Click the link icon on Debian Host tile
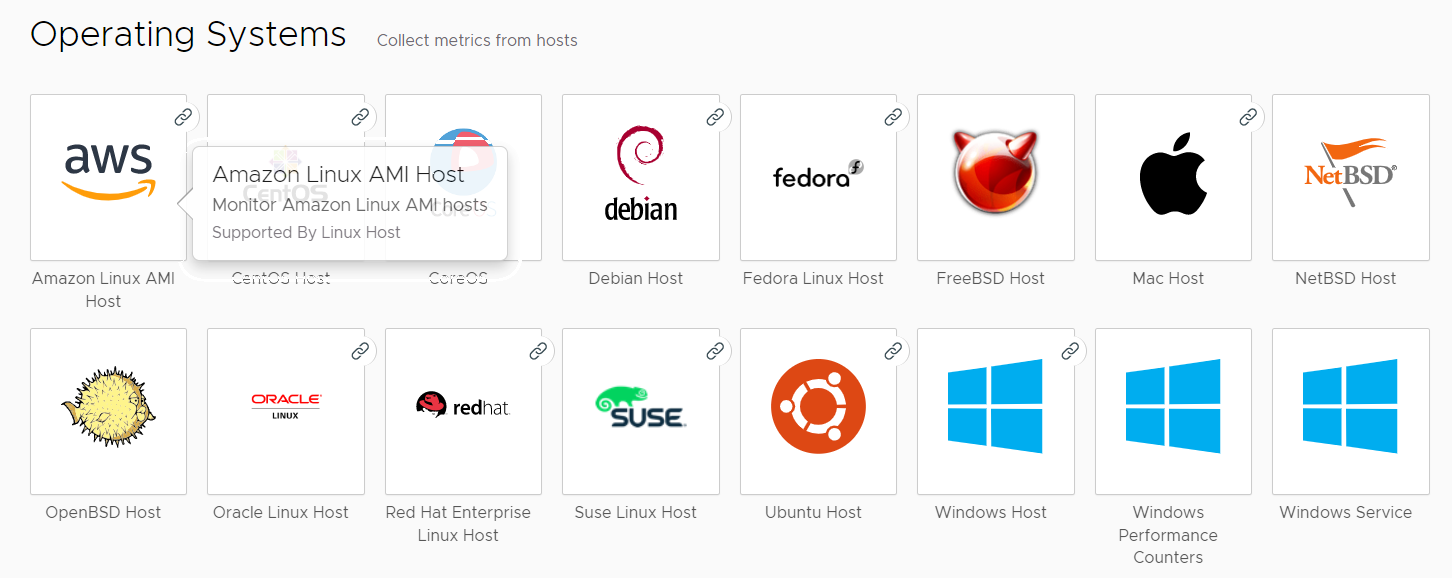 click(x=715, y=117)
